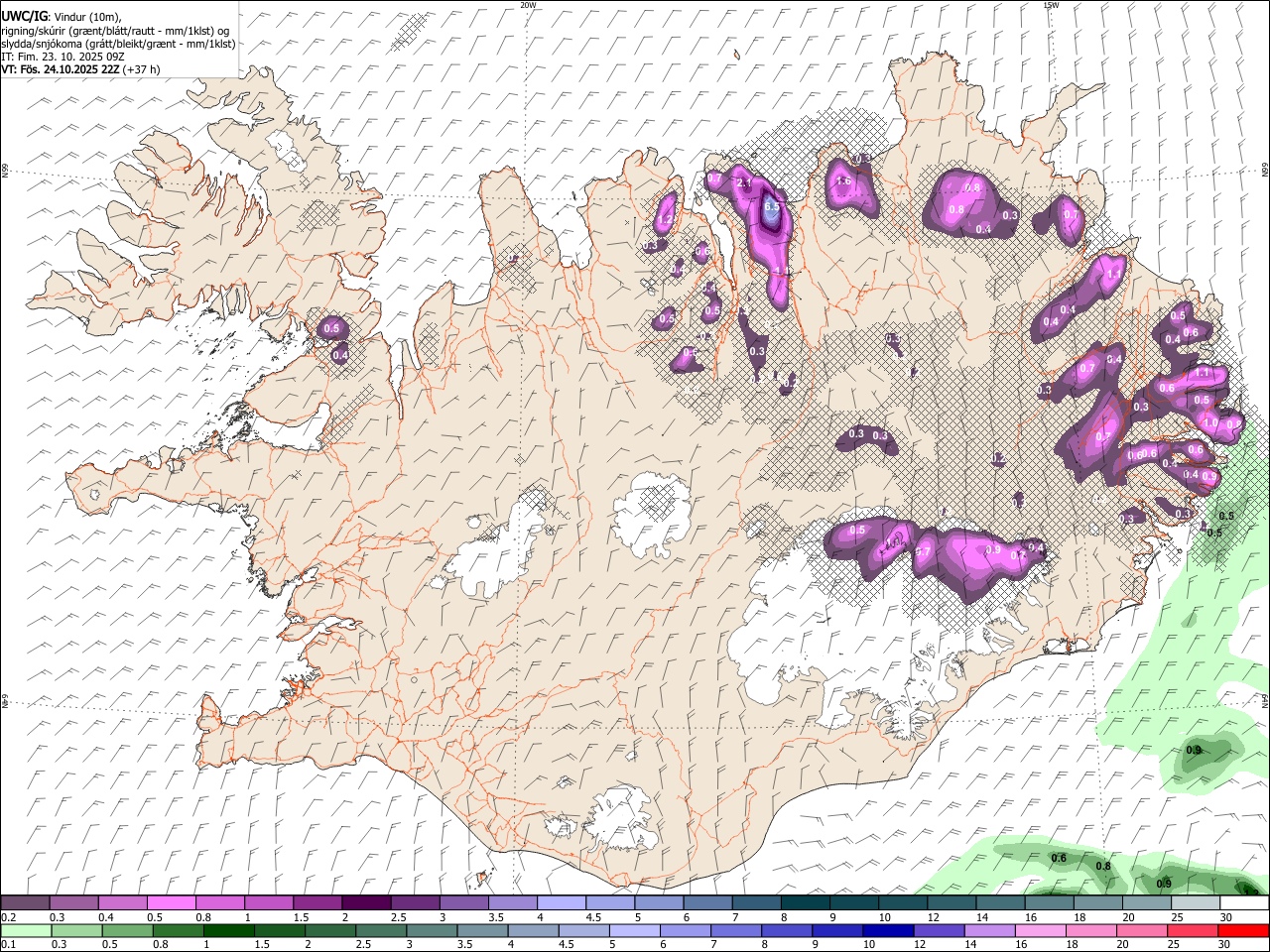Click upper legend dark teal swatch at 8

click(x=805, y=903)
